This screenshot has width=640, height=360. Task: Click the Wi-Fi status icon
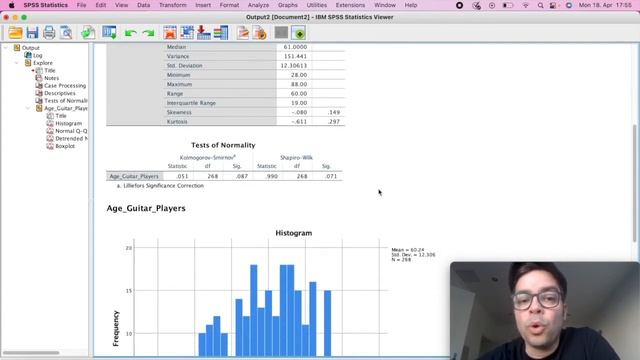525,5
